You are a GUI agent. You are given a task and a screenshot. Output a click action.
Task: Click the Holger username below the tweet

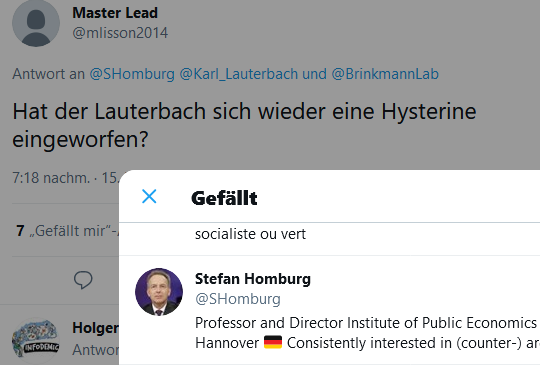tap(95, 328)
